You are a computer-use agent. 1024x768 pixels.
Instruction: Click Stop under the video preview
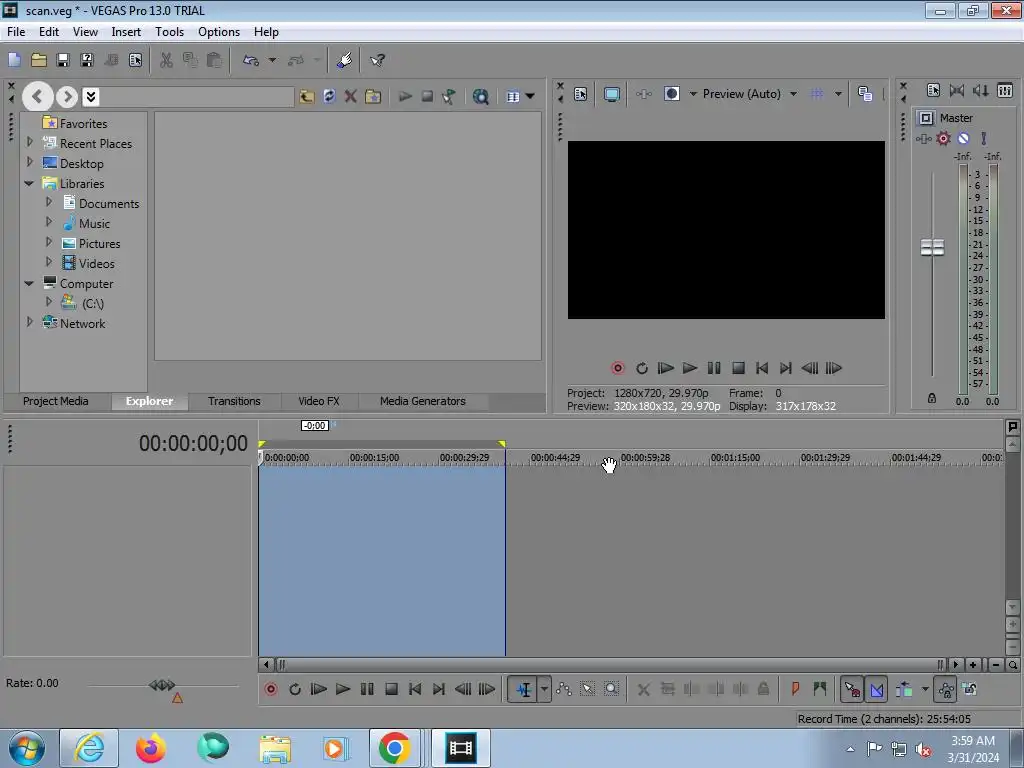pos(738,368)
